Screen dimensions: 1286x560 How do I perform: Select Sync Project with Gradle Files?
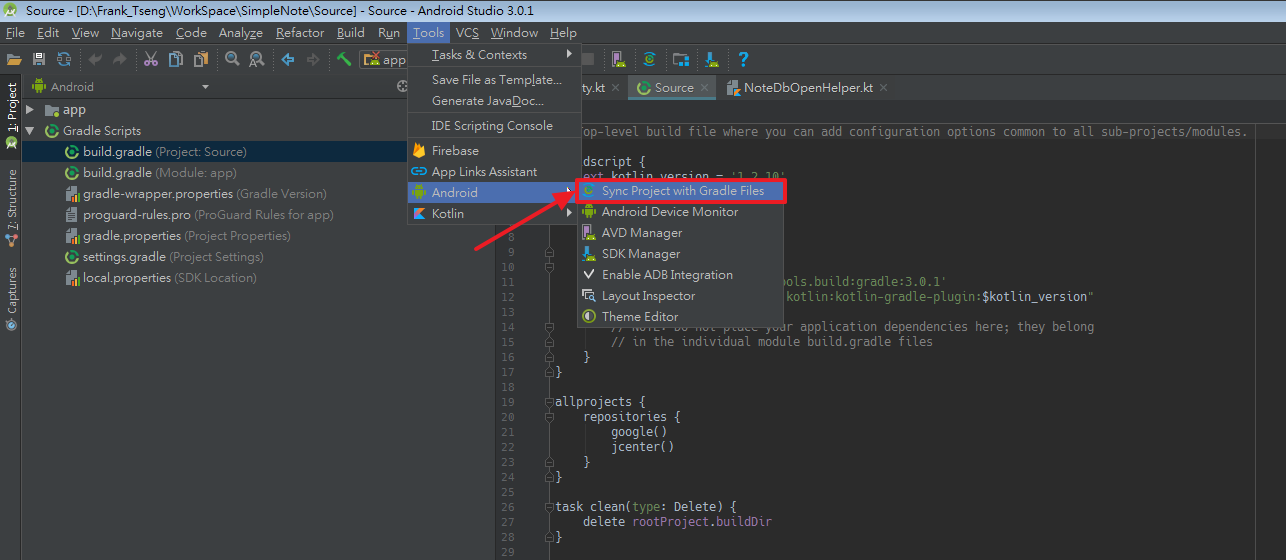(x=682, y=191)
